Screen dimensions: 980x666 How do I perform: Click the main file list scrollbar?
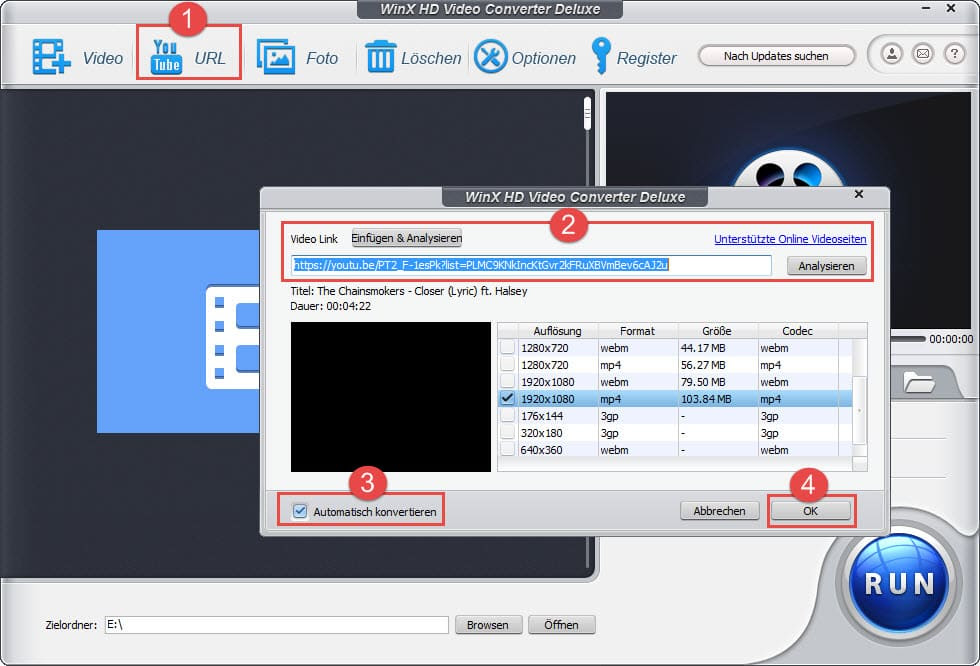pos(587,113)
